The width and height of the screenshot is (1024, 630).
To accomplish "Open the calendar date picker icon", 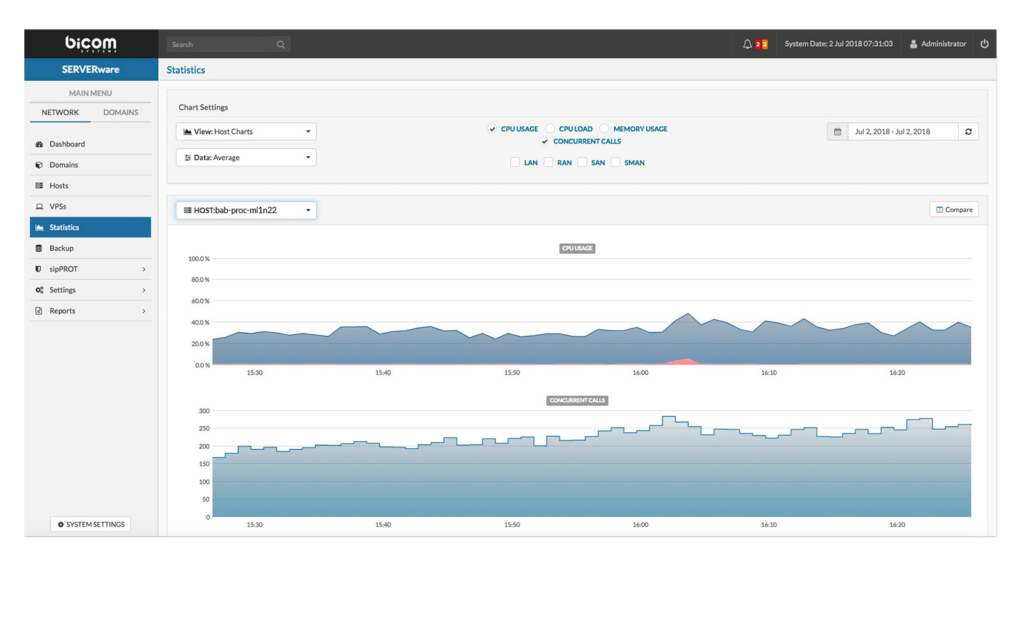I will coord(837,131).
